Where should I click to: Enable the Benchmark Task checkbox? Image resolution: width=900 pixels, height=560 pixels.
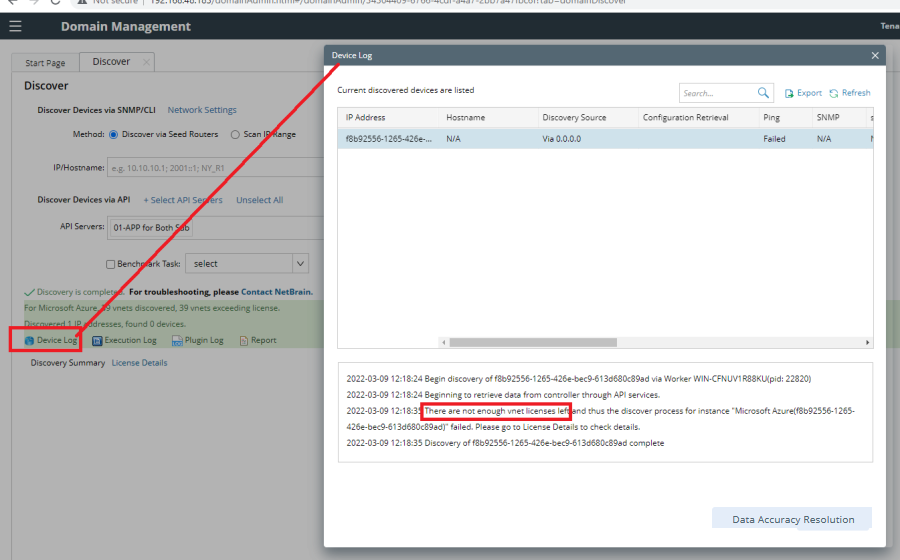click(x=110, y=265)
